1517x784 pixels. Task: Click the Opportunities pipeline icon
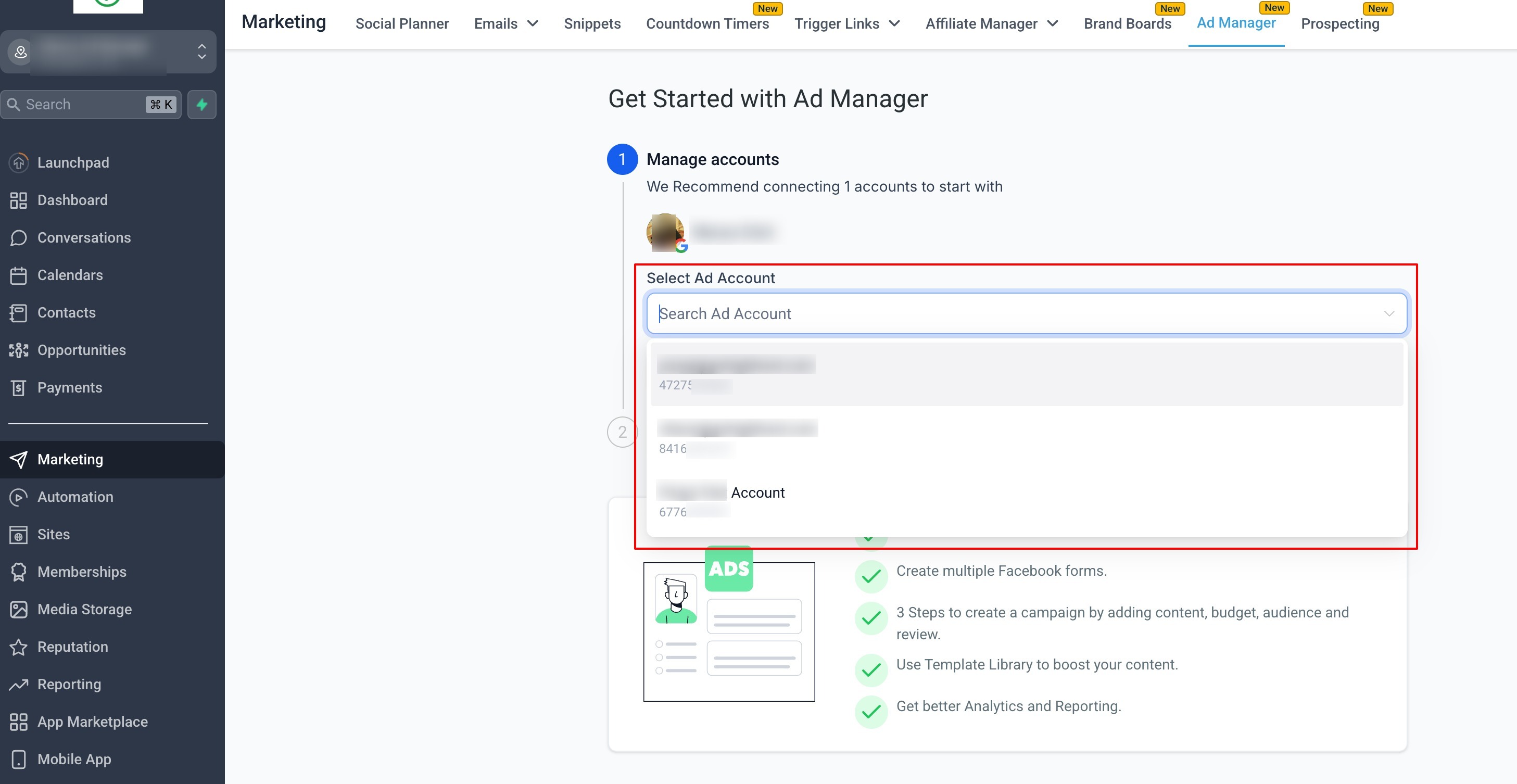[x=18, y=350]
